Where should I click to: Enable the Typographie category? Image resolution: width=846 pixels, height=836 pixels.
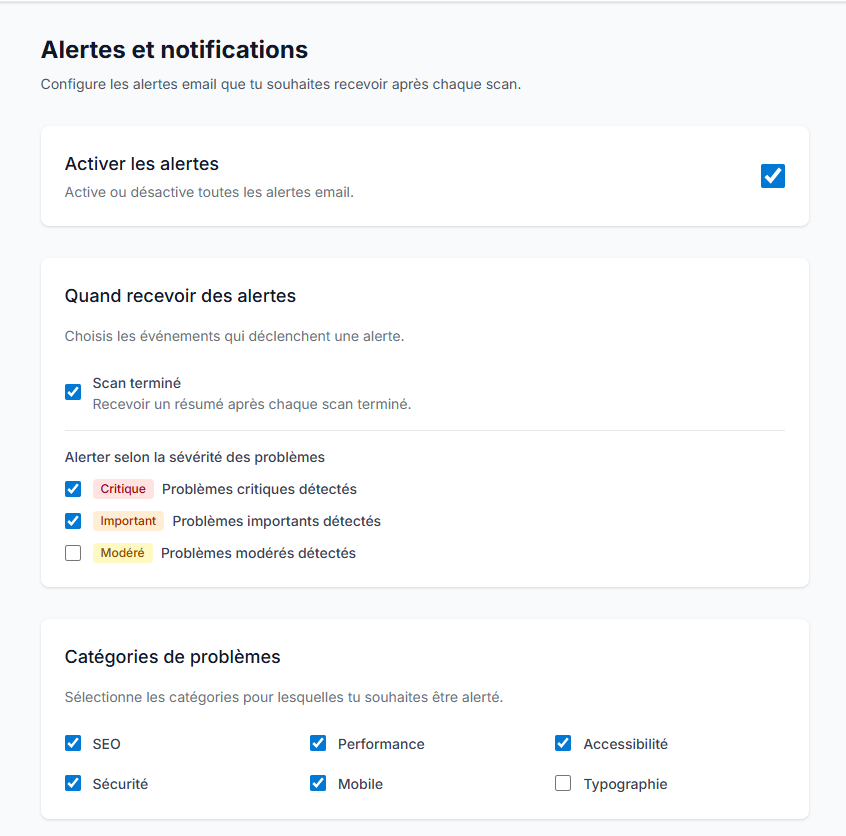(562, 783)
